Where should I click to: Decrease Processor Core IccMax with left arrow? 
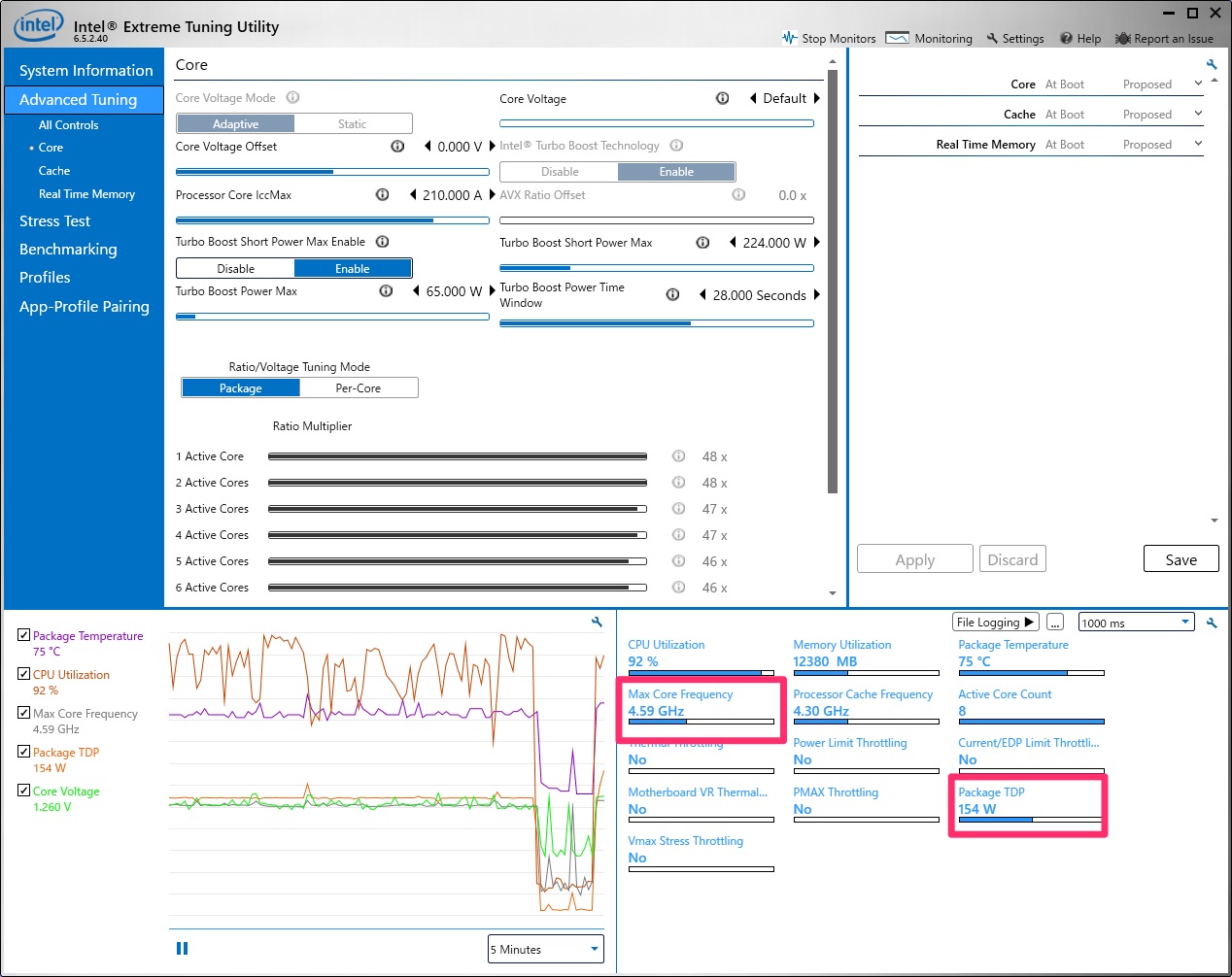pos(412,195)
